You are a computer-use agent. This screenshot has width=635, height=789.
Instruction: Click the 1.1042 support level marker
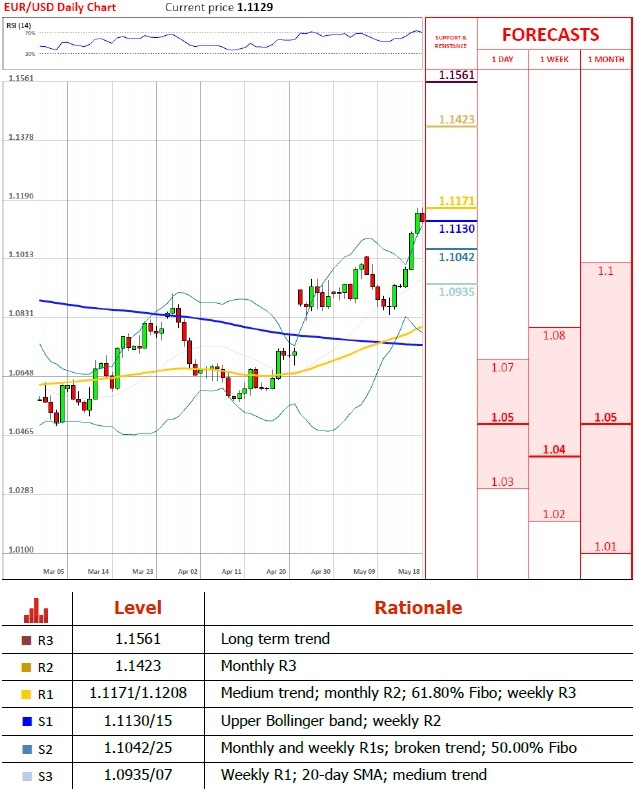[456, 257]
